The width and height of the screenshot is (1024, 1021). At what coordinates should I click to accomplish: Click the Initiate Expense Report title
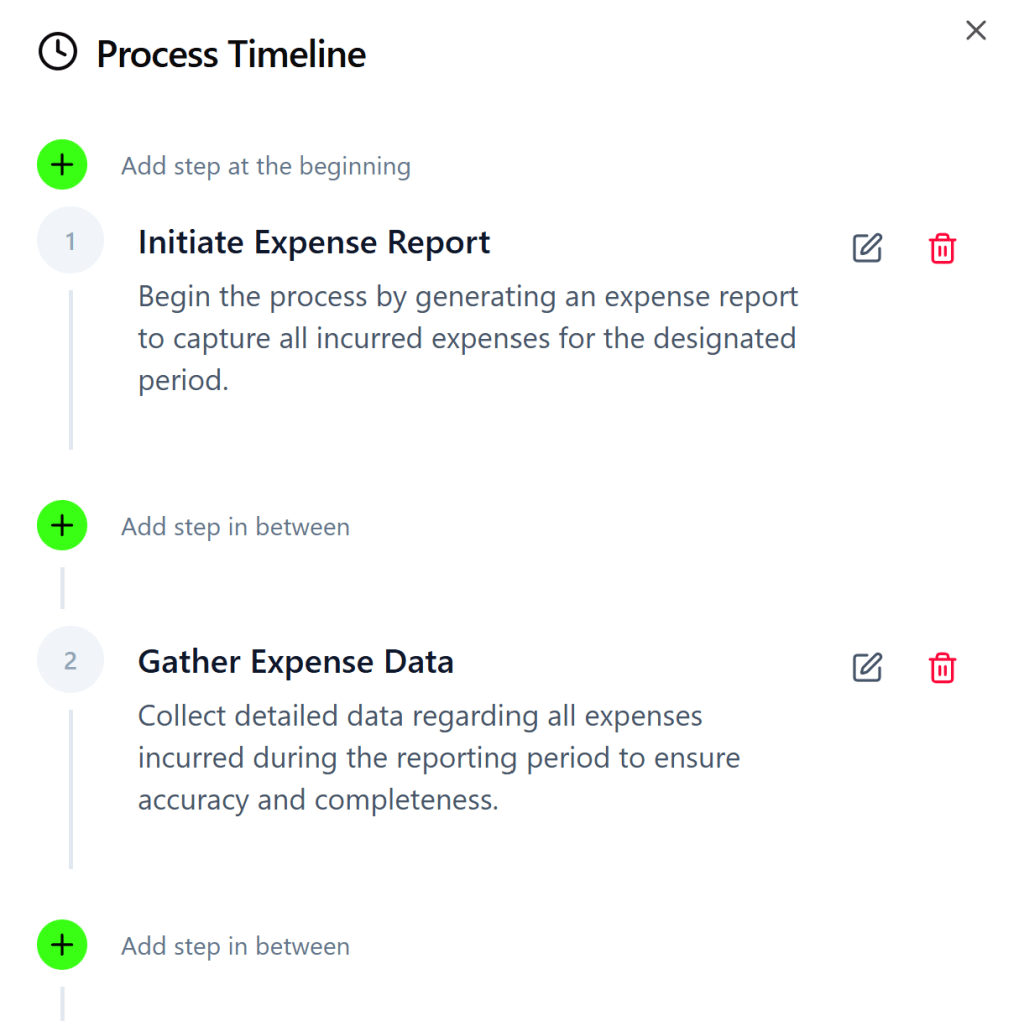pyautogui.click(x=314, y=242)
